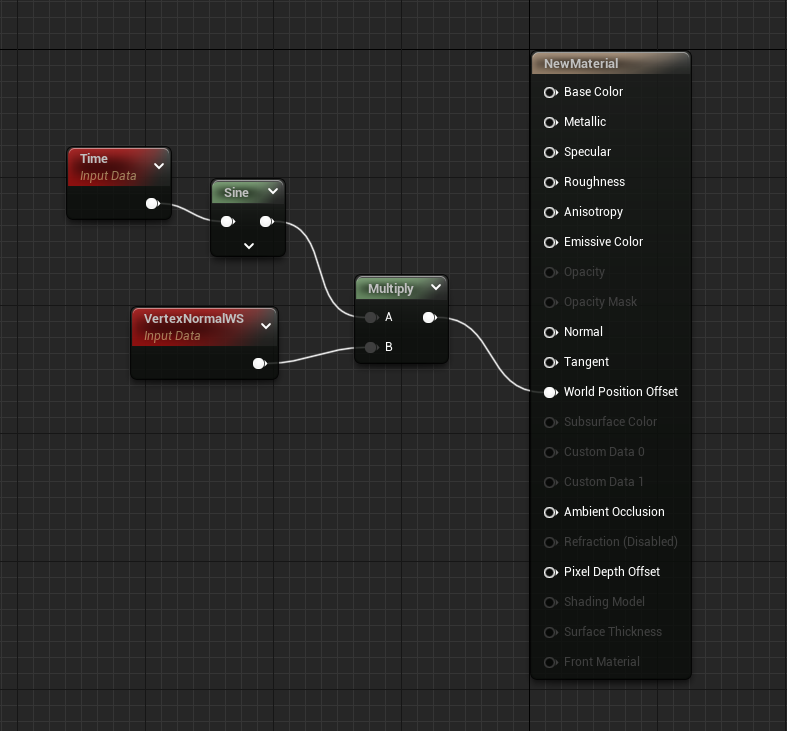Viewport: 787px width, 731px height.
Task: Click the Multiply node output pin
Action: [428, 318]
